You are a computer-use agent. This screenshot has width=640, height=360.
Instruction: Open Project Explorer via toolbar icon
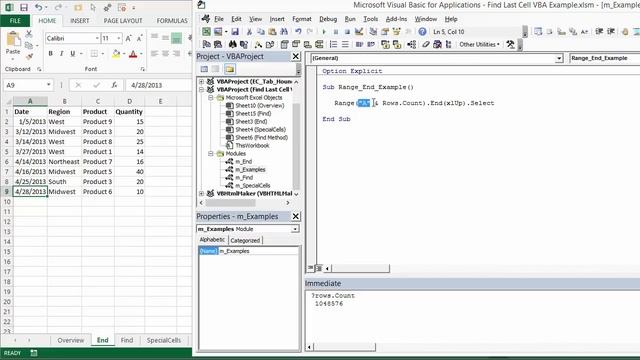click(x=373, y=31)
